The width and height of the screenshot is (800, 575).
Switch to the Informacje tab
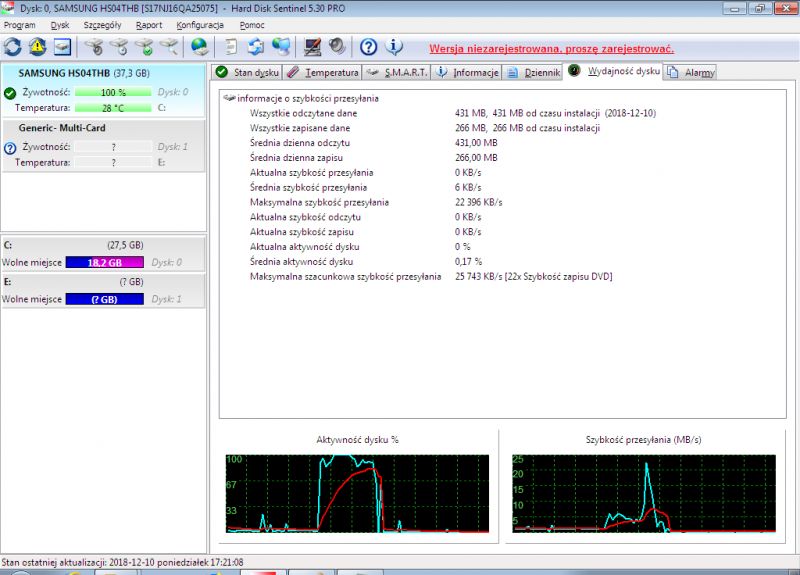pos(467,72)
